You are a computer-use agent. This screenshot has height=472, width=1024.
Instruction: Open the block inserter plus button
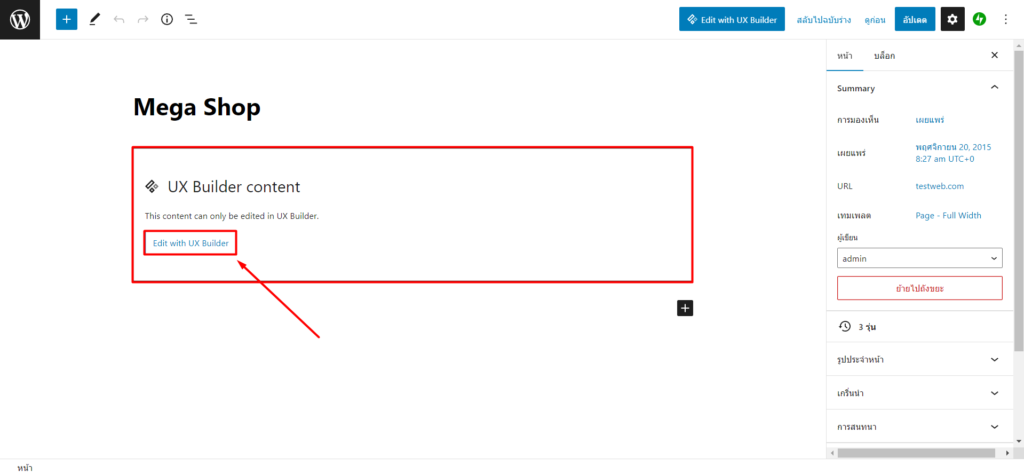coord(67,20)
